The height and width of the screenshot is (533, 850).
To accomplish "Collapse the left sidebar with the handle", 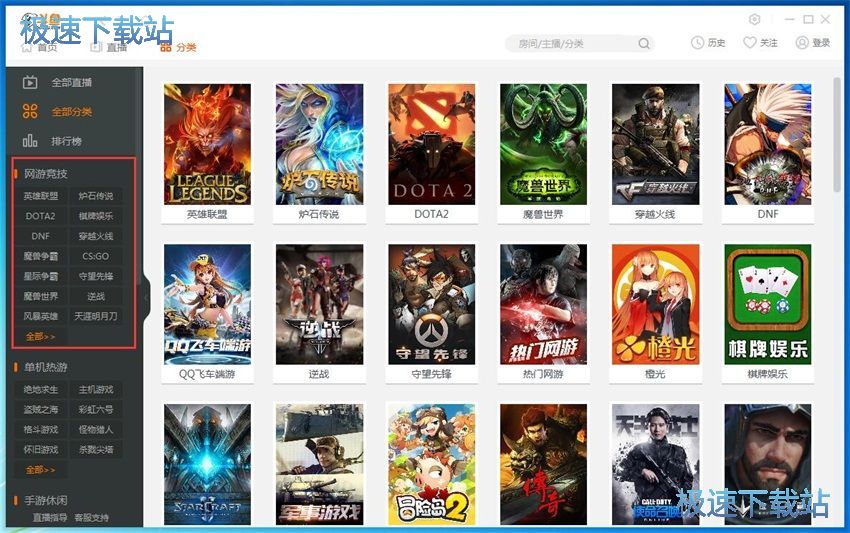I will click(x=146, y=298).
